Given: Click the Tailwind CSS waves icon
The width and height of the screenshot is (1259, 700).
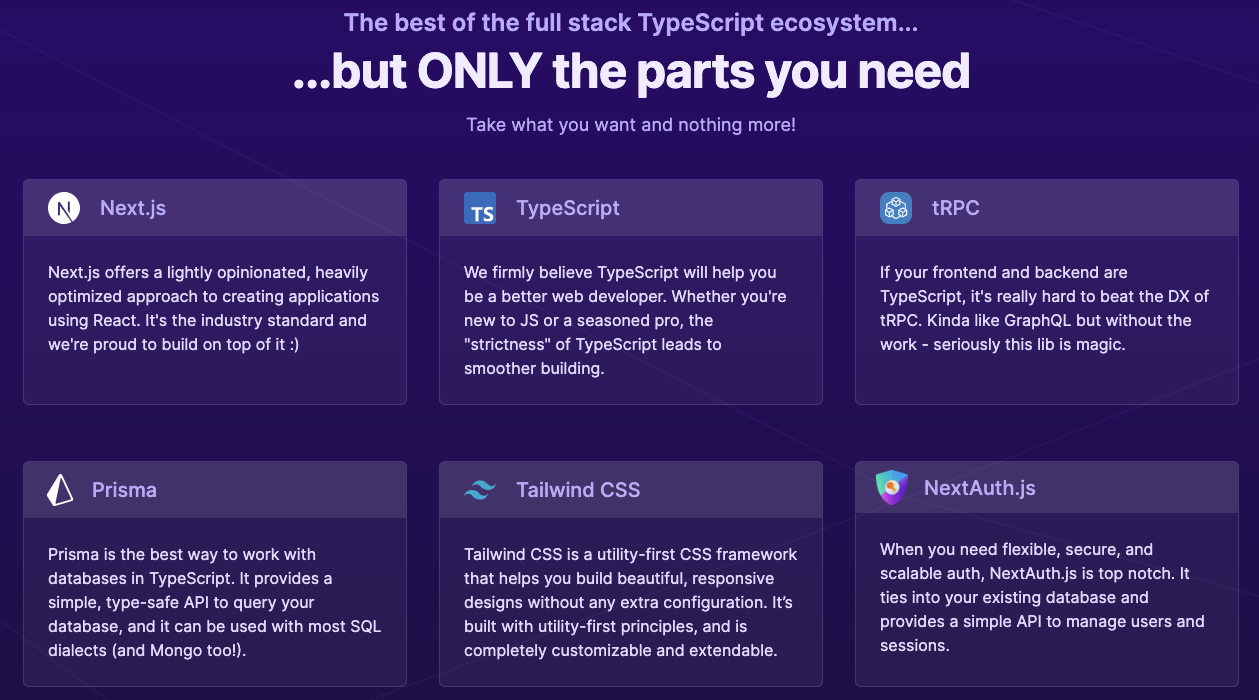Looking at the screenshot, I should click(479, 490).
